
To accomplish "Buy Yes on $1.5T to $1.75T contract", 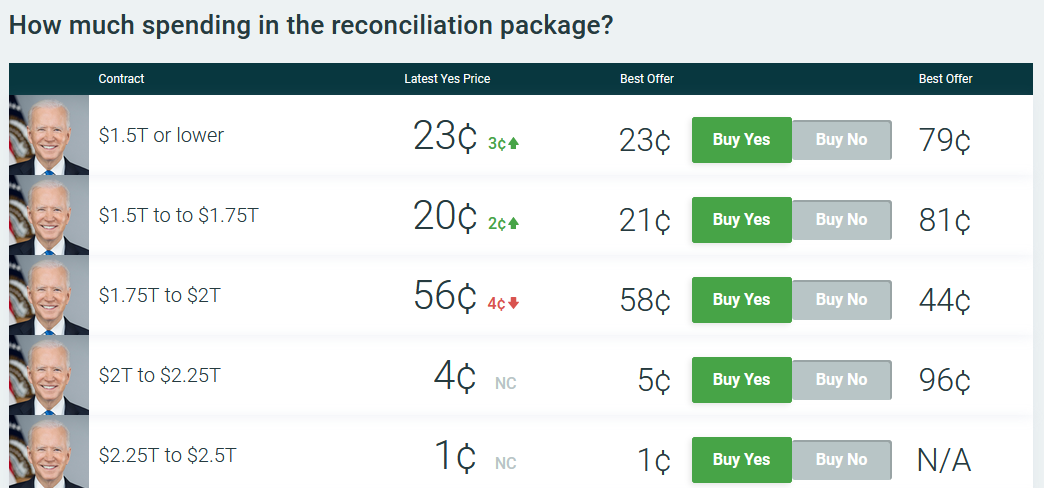I will (x=742, y=220).
